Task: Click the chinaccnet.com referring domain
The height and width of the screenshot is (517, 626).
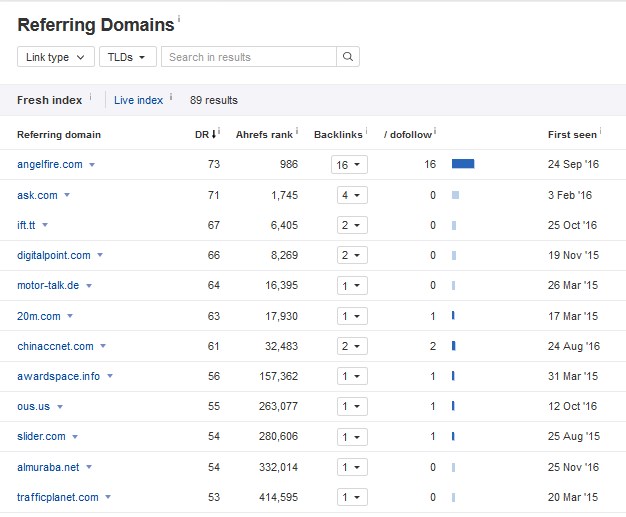Action: [55, 346]
